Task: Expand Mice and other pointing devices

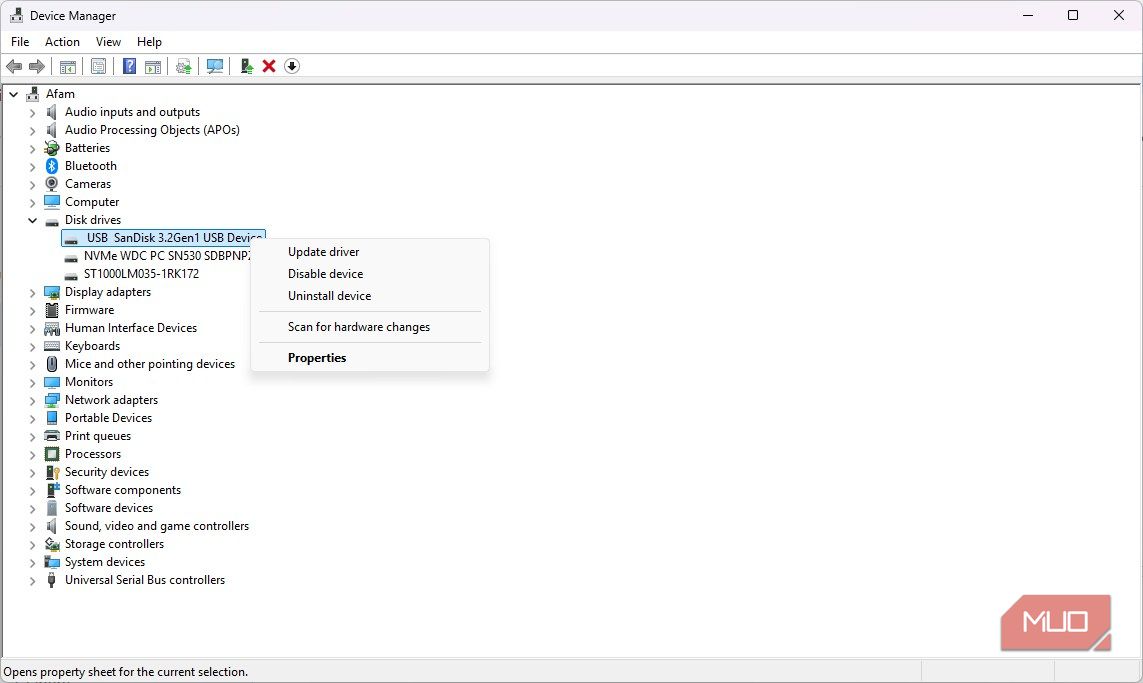Action: (32, 364)
